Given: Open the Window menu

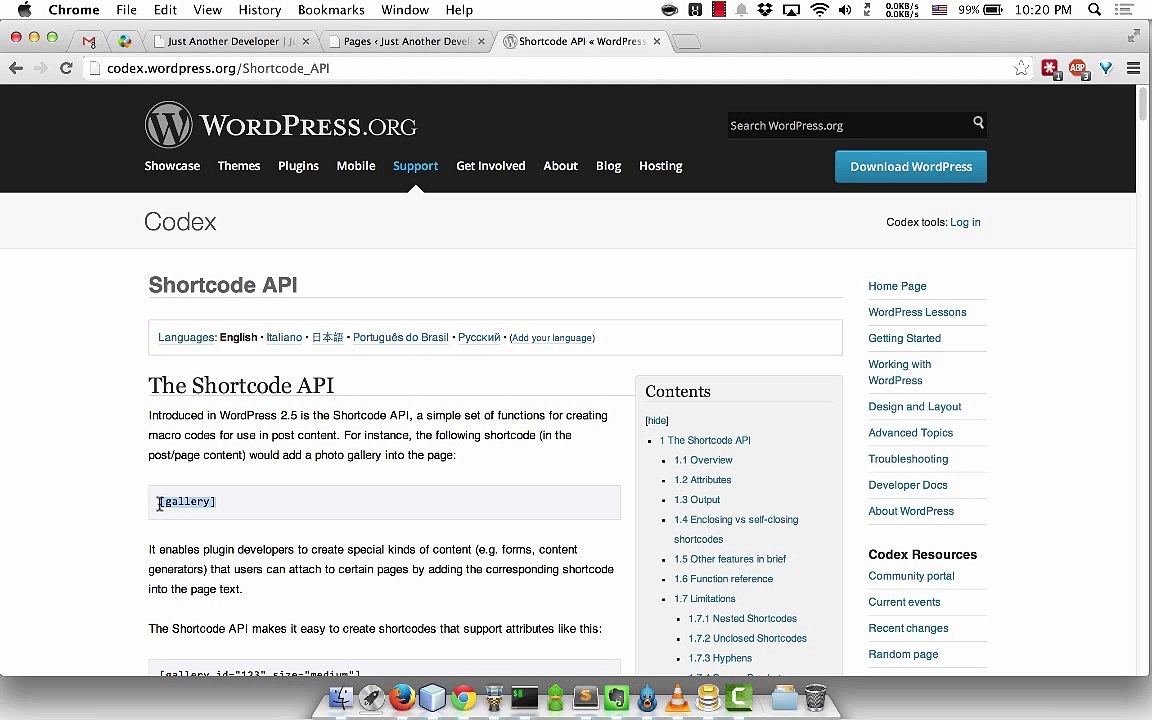Looking at the screenshot, I should click(405, 10).
